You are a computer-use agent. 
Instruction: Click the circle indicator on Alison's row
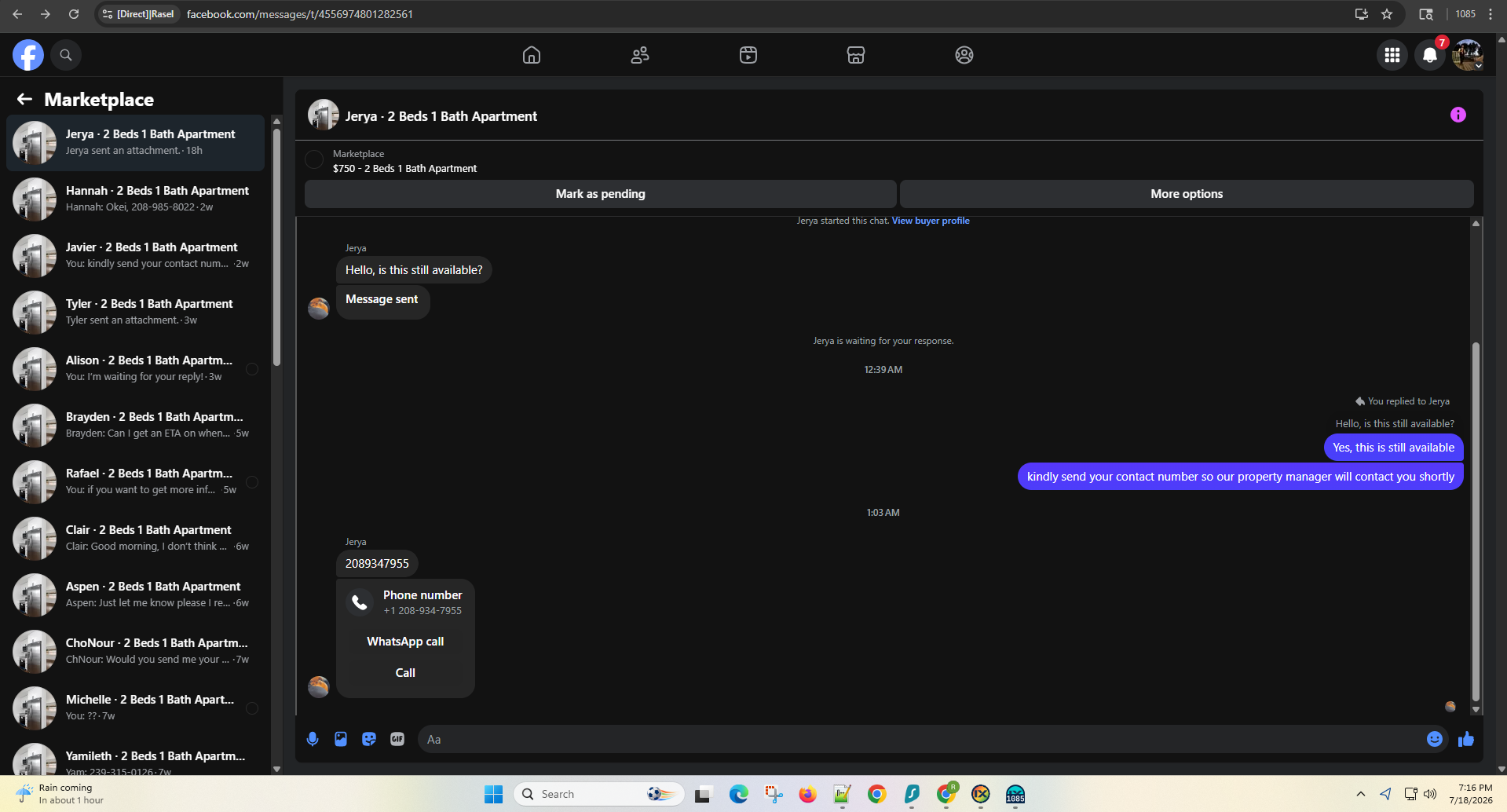pyautogui.click(x=252, y=369)
